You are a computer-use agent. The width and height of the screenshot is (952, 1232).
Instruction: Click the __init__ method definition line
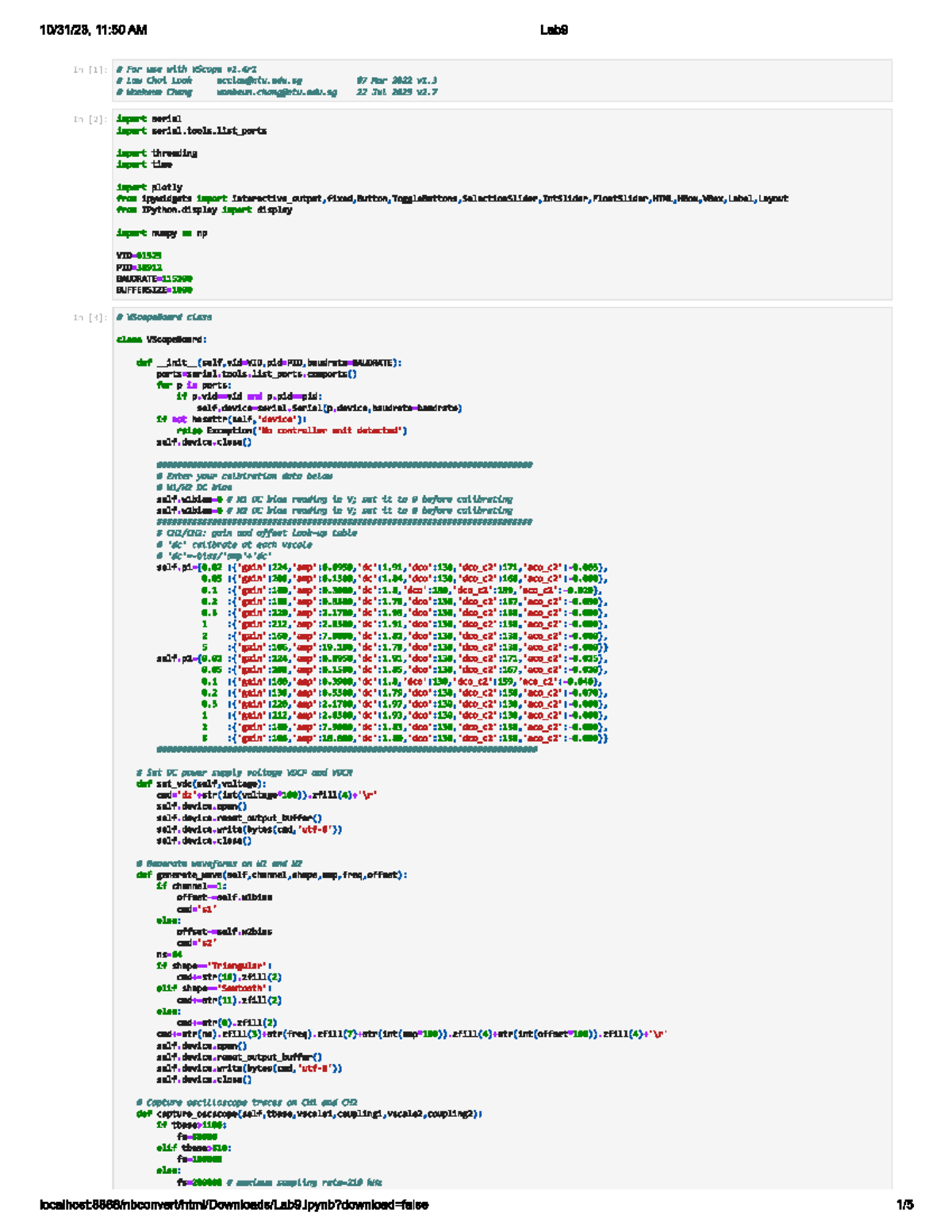pos(269,363)
